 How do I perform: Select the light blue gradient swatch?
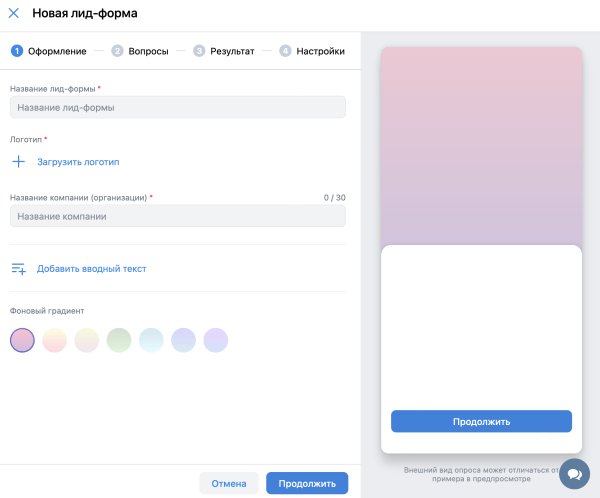(x=151, y=340)
